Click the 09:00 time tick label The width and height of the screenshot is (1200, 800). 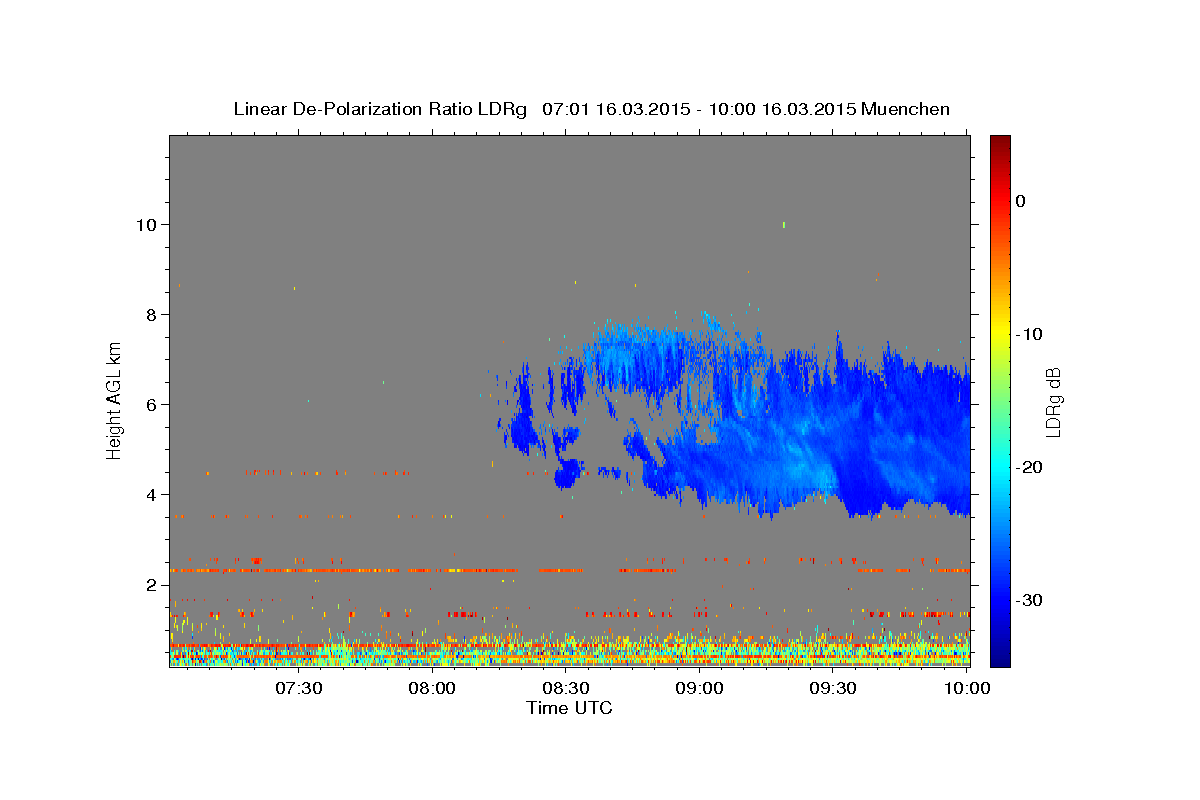700,688
